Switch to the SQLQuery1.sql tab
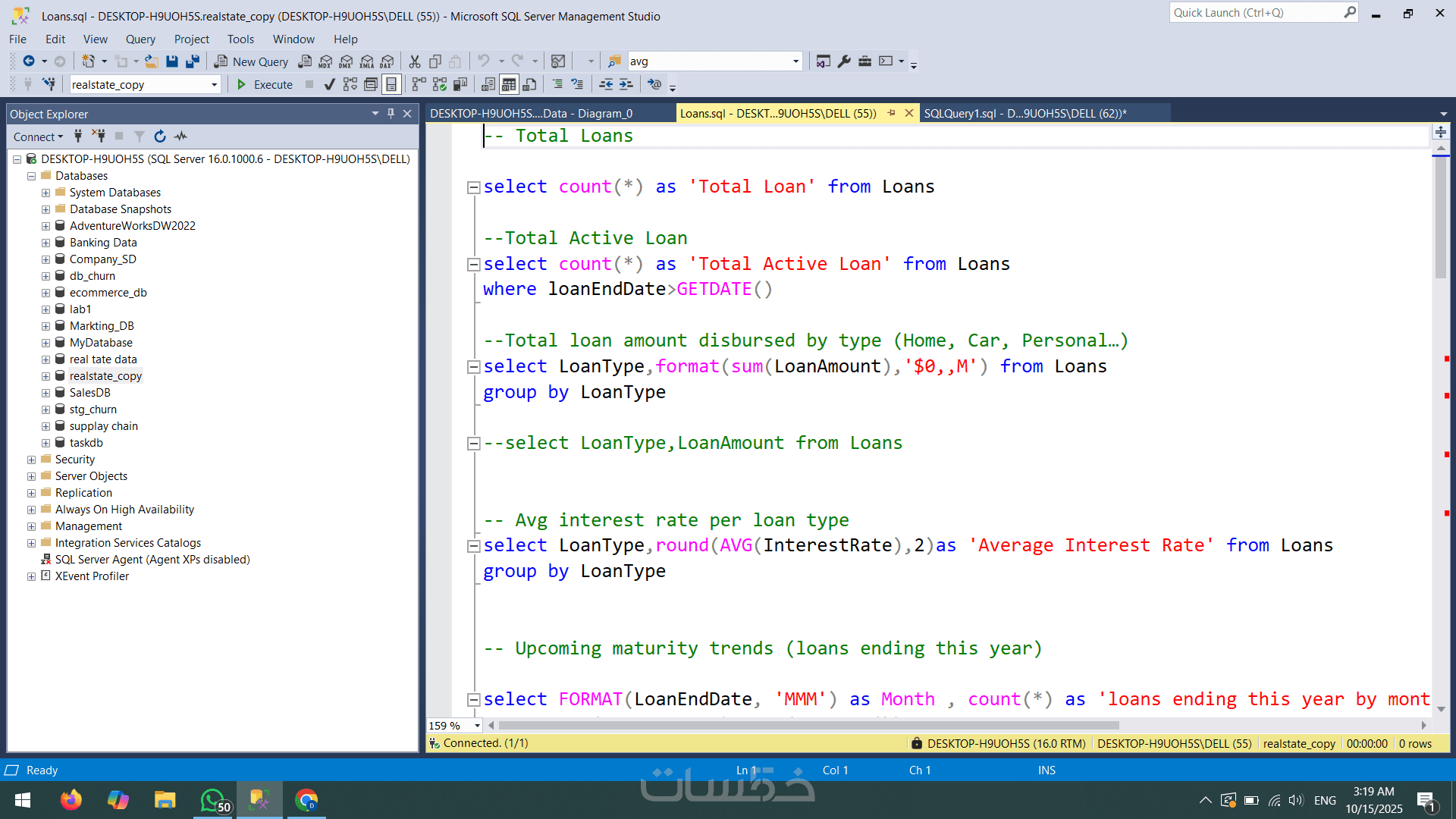 (1025, 113)
